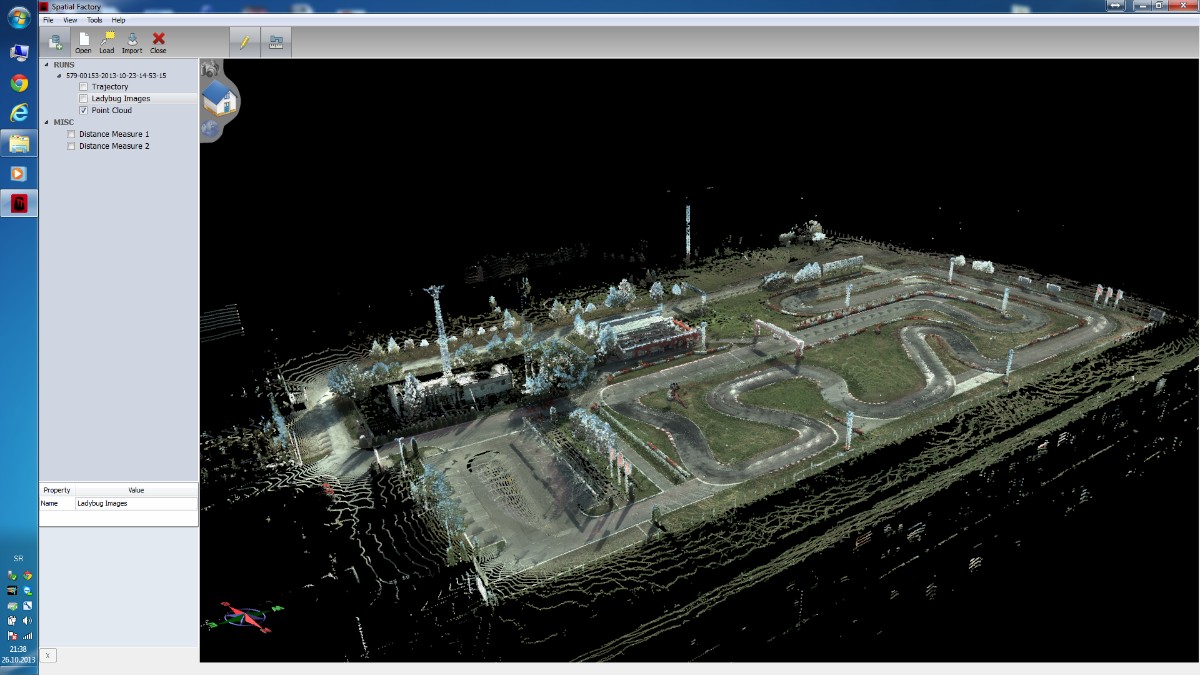1200x675 pixels.
Task: Click the network signal bars tray icon
Action: (x=27, y=635)
